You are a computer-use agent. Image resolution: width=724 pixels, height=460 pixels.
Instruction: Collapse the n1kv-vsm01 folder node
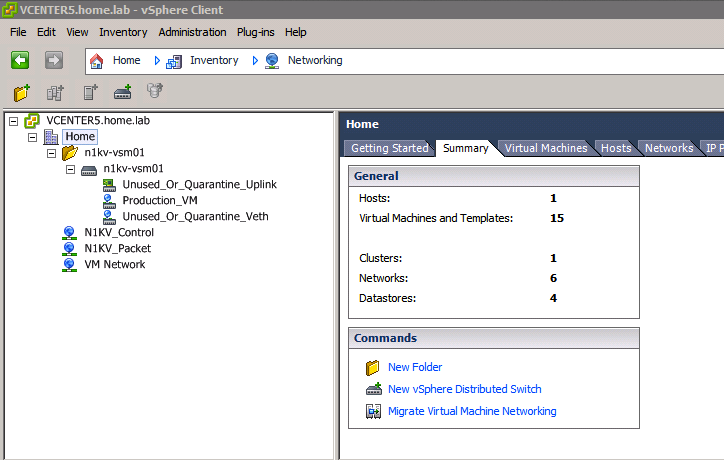(x=52, y=153)
